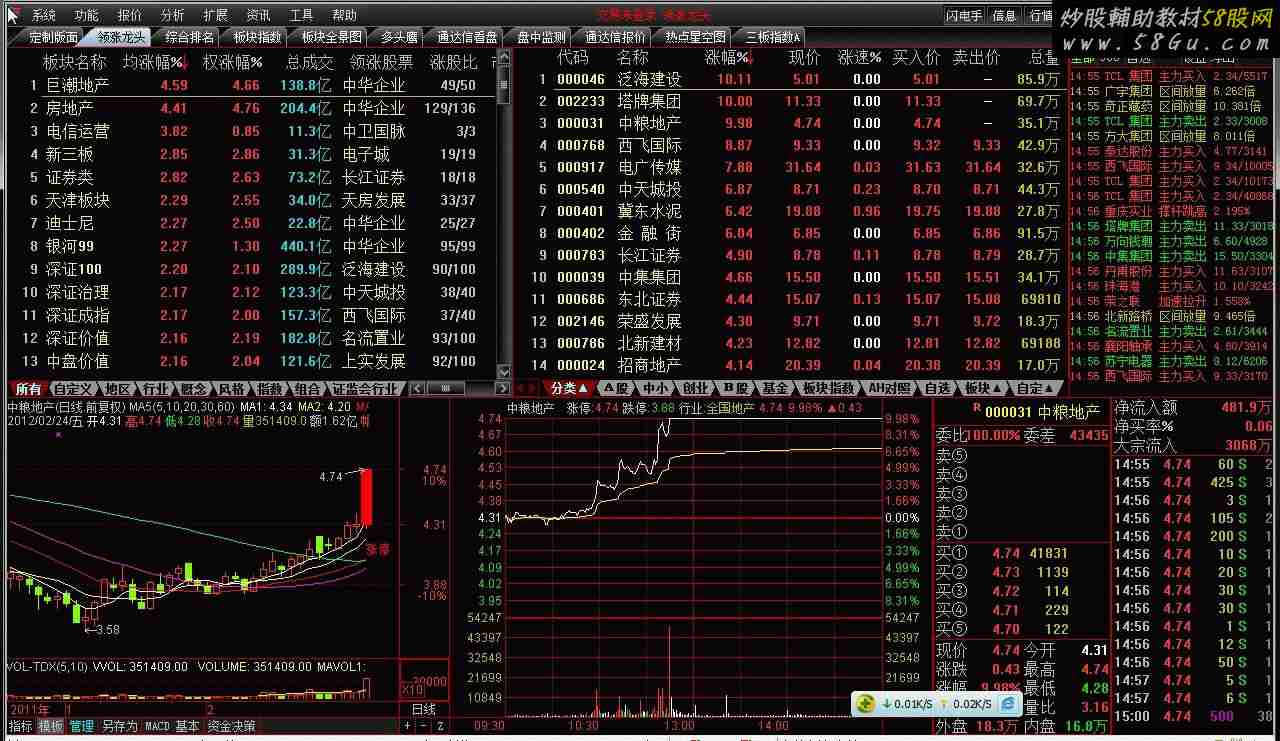Viewport: 1280px width, 741px height.
Task: Click the R marker beside 000031 中粮地产
Action: pyautogui.click(x=976, y=408)
